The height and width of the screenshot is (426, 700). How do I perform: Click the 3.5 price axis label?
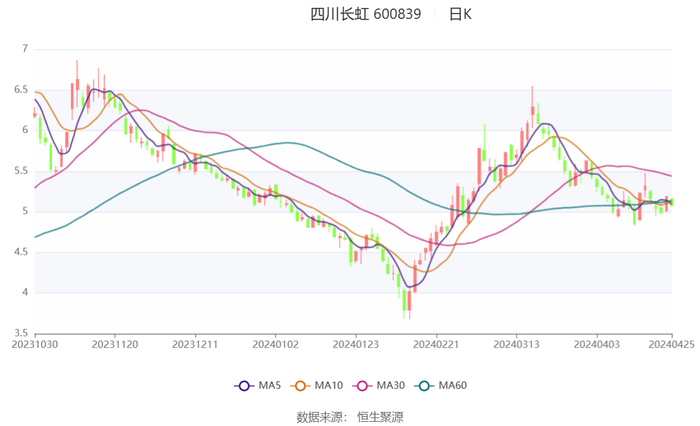coord(22,333)
